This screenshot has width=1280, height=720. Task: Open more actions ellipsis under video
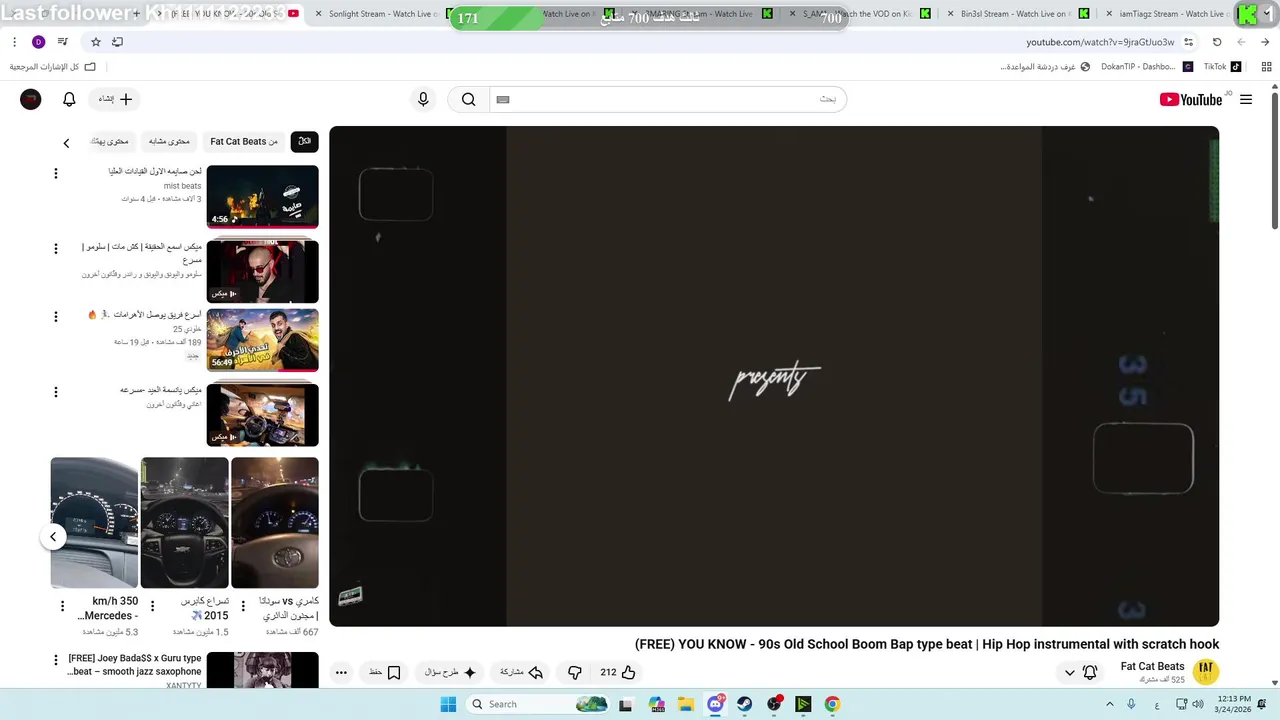pyautogui.click(x=341, y=672)
